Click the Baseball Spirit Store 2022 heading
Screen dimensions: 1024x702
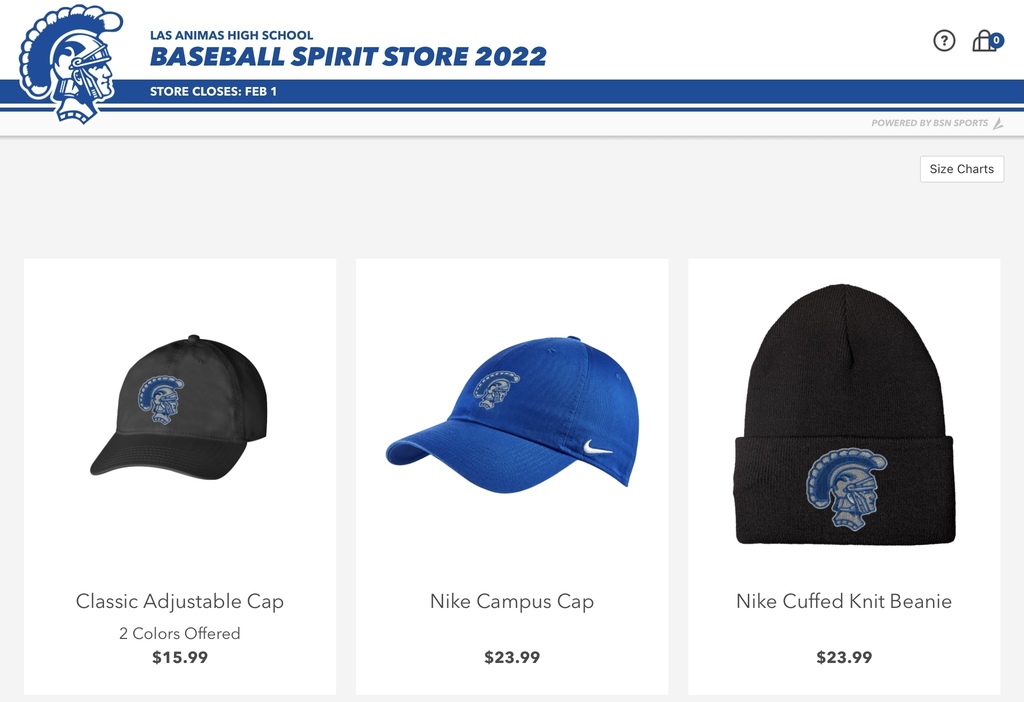[348, 56]
